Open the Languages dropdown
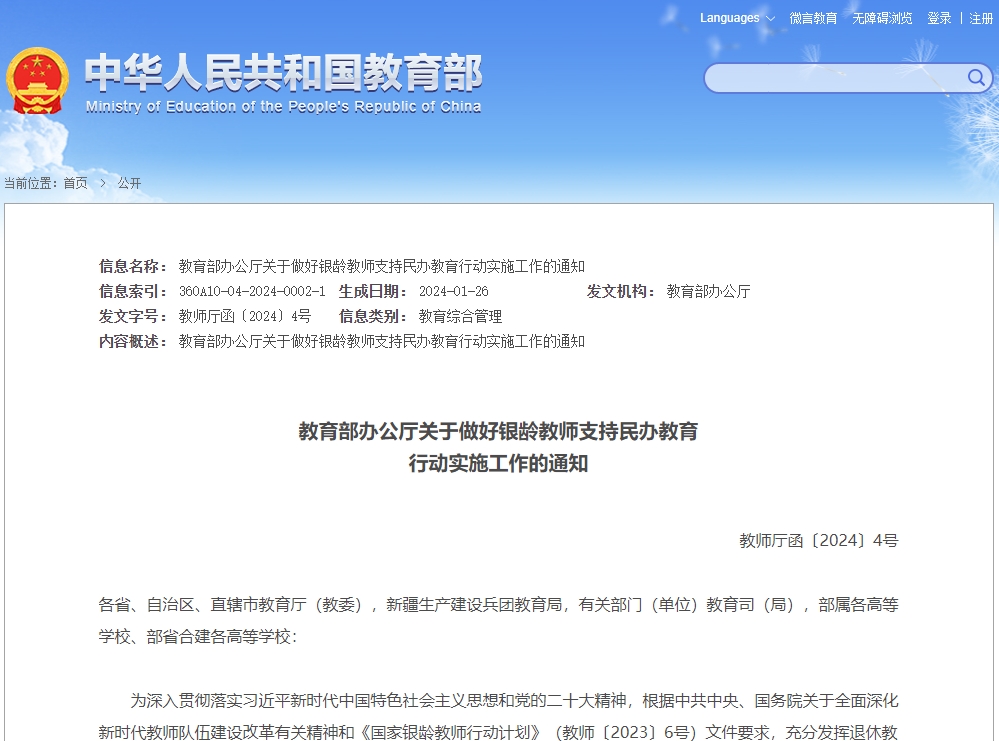The height and width of the screenshot is (741, 999). (x=737, y=18)
